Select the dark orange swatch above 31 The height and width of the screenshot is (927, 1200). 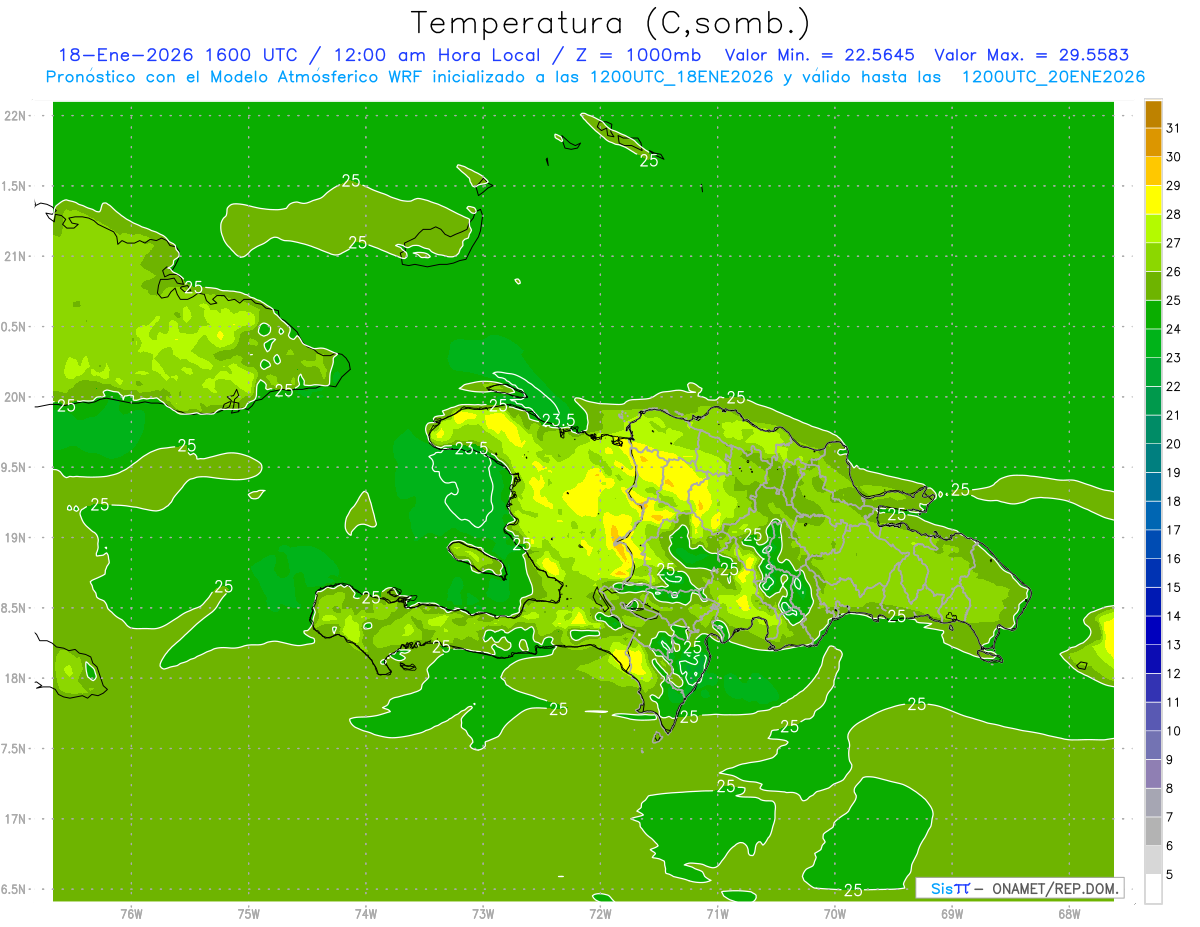click(1153, 114)
